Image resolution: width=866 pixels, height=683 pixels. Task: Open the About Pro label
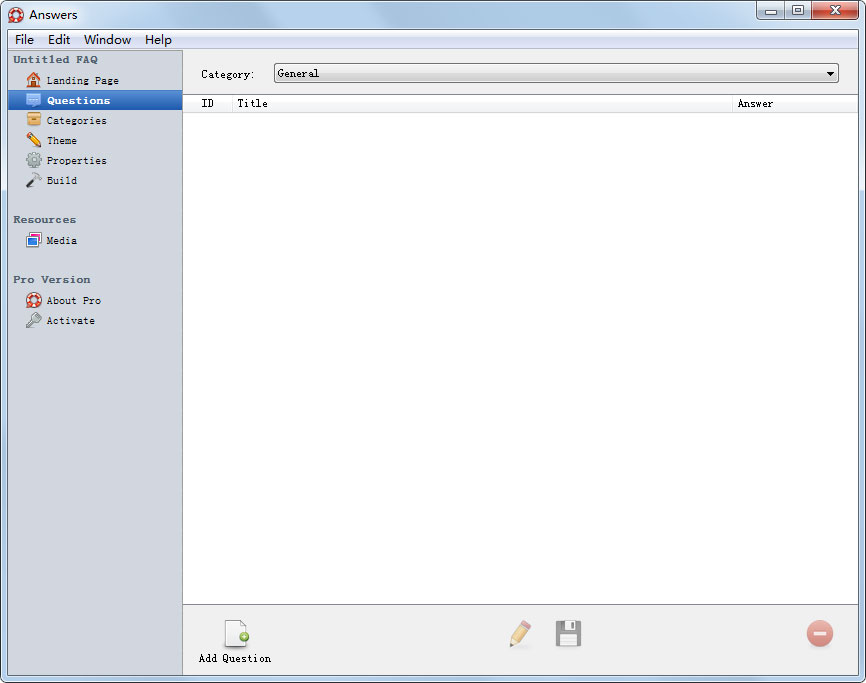pos(73,300)
